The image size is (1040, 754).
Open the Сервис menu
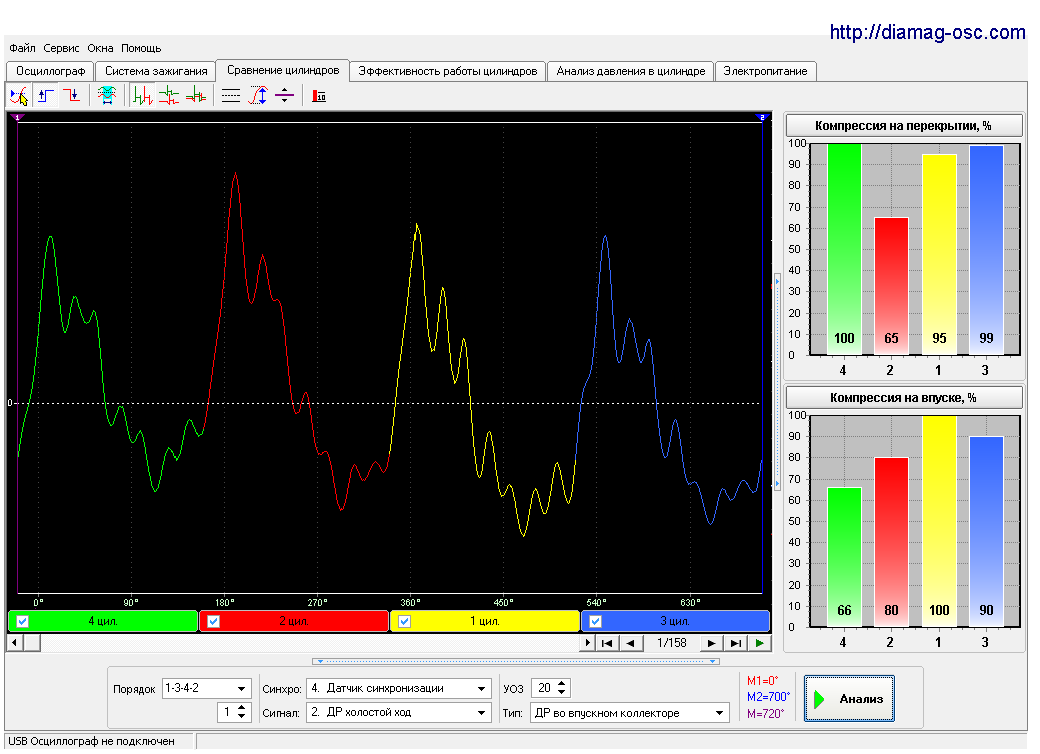tap(61, 48)
